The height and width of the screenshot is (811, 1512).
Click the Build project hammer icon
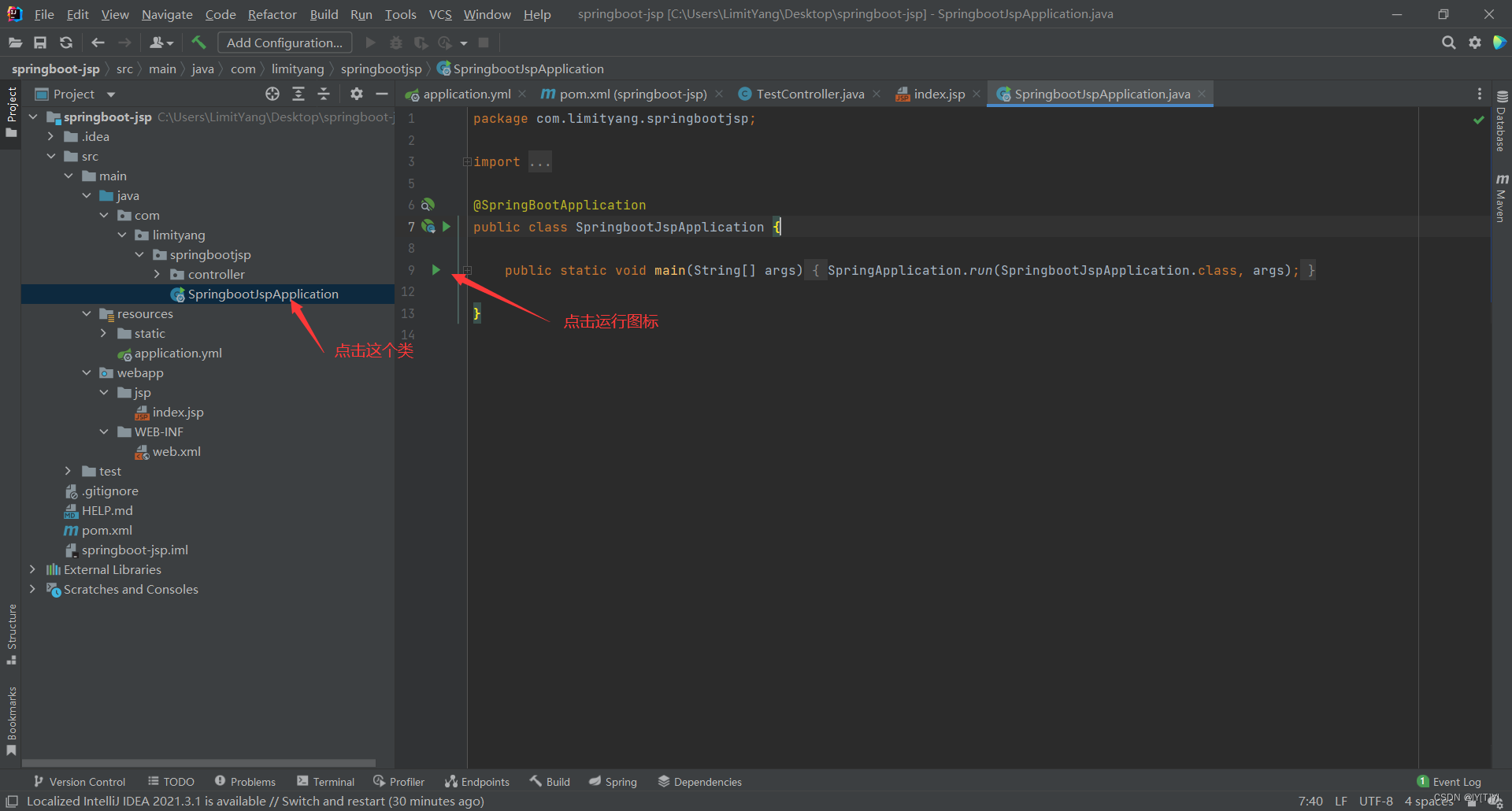[x=198, y=43]
